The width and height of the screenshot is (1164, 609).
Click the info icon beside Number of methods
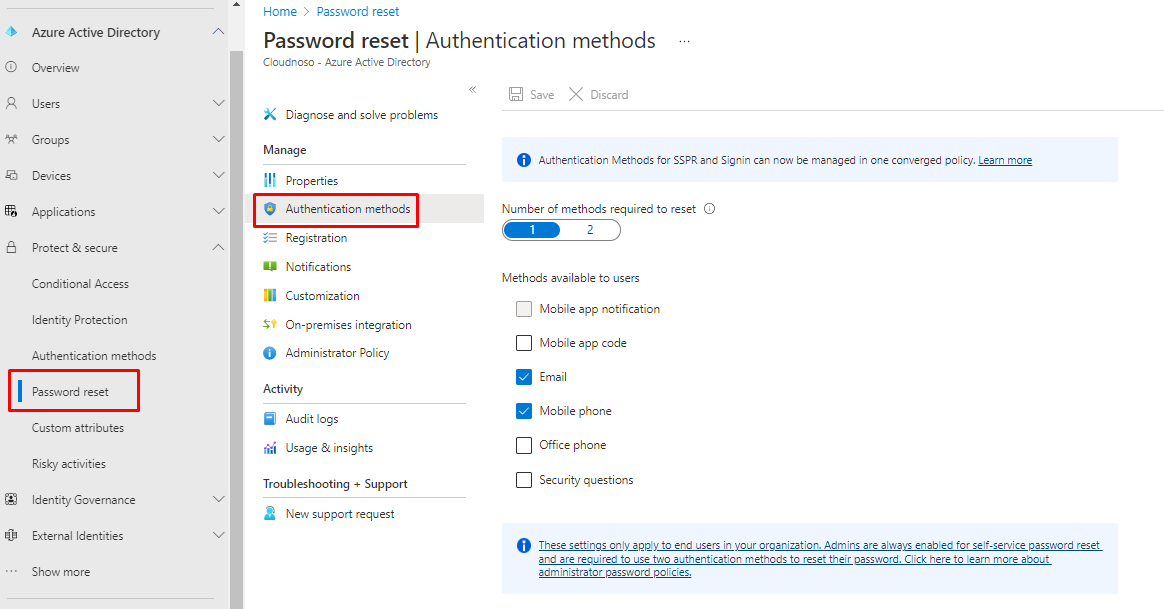click(x=710, y=209)
